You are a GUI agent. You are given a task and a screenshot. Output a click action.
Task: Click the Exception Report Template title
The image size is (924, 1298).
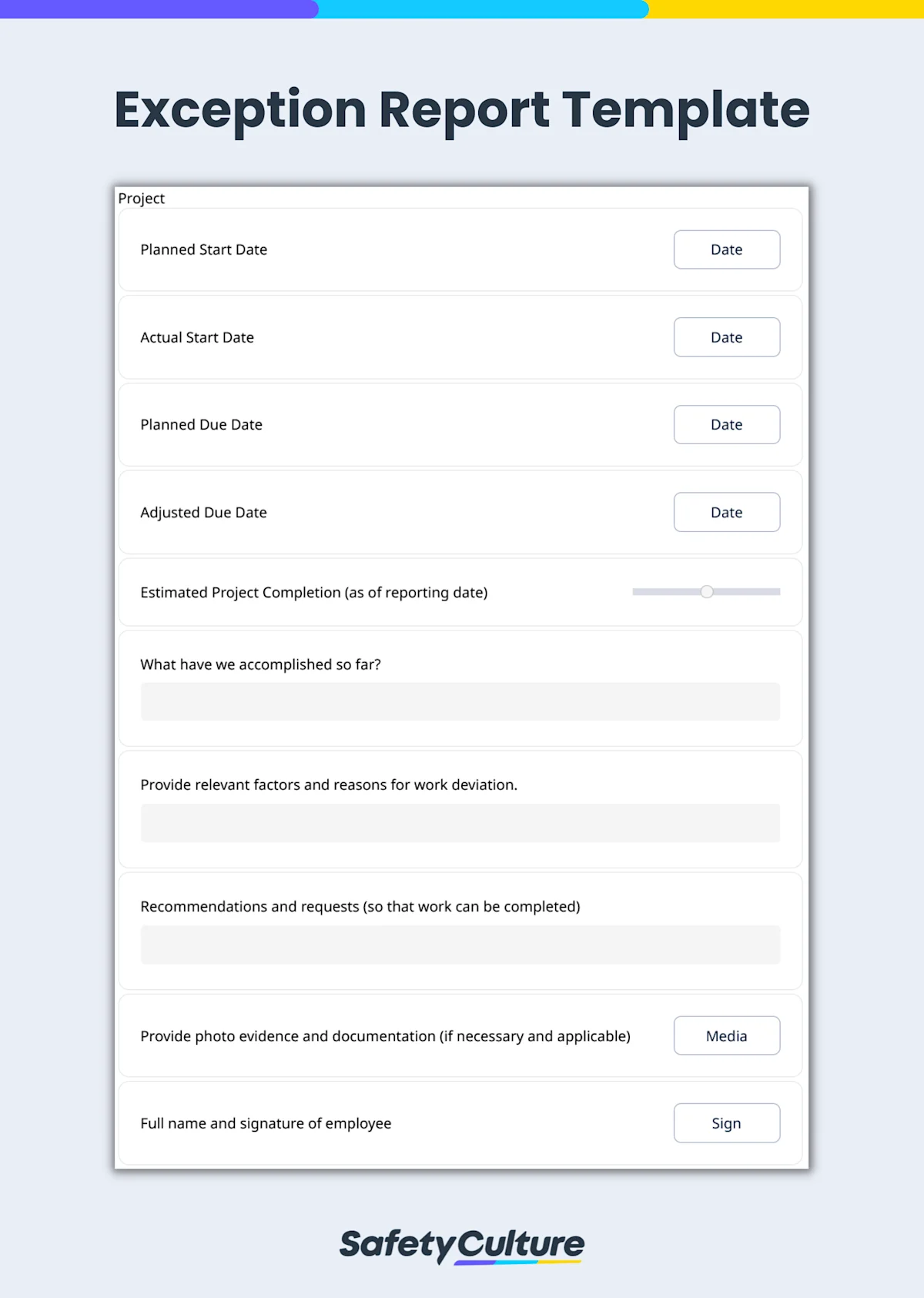[x=461, y=109]
